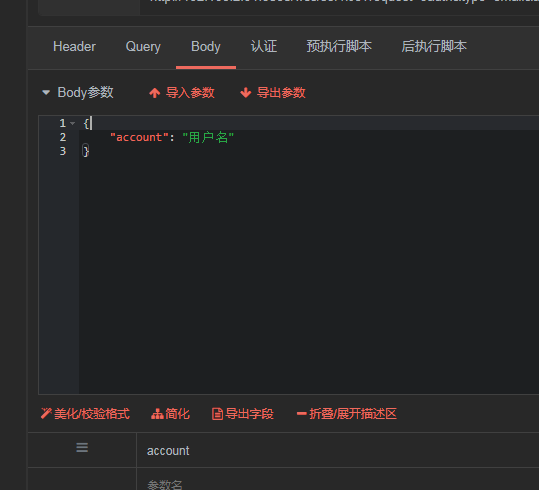Open the 后执行脚本 tab
The width and height of the screenshot is (539, 490).
coord(434,46)
